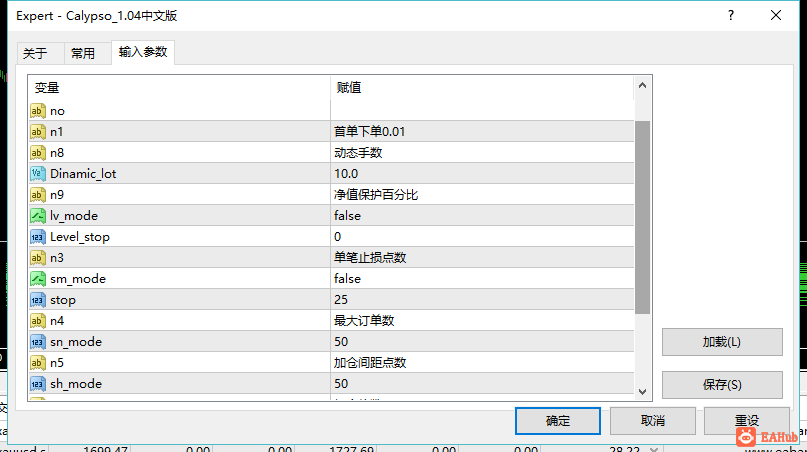
Task: Click the value 加仓间距点数
Action: (370, 363)
